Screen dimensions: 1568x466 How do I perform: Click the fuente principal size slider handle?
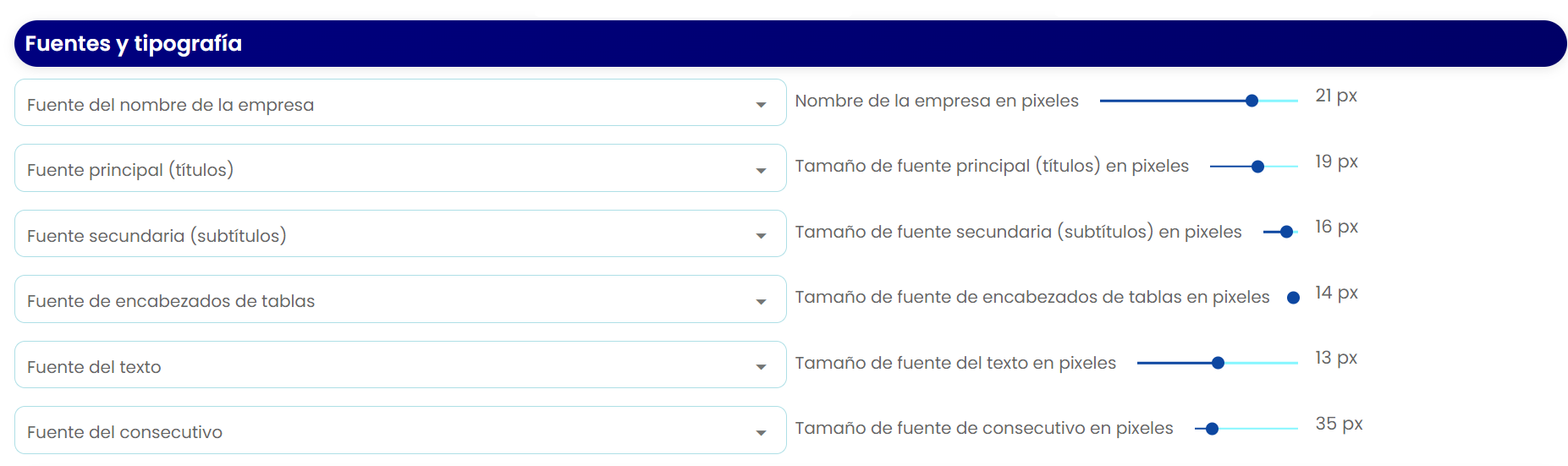click(1257, 167)
